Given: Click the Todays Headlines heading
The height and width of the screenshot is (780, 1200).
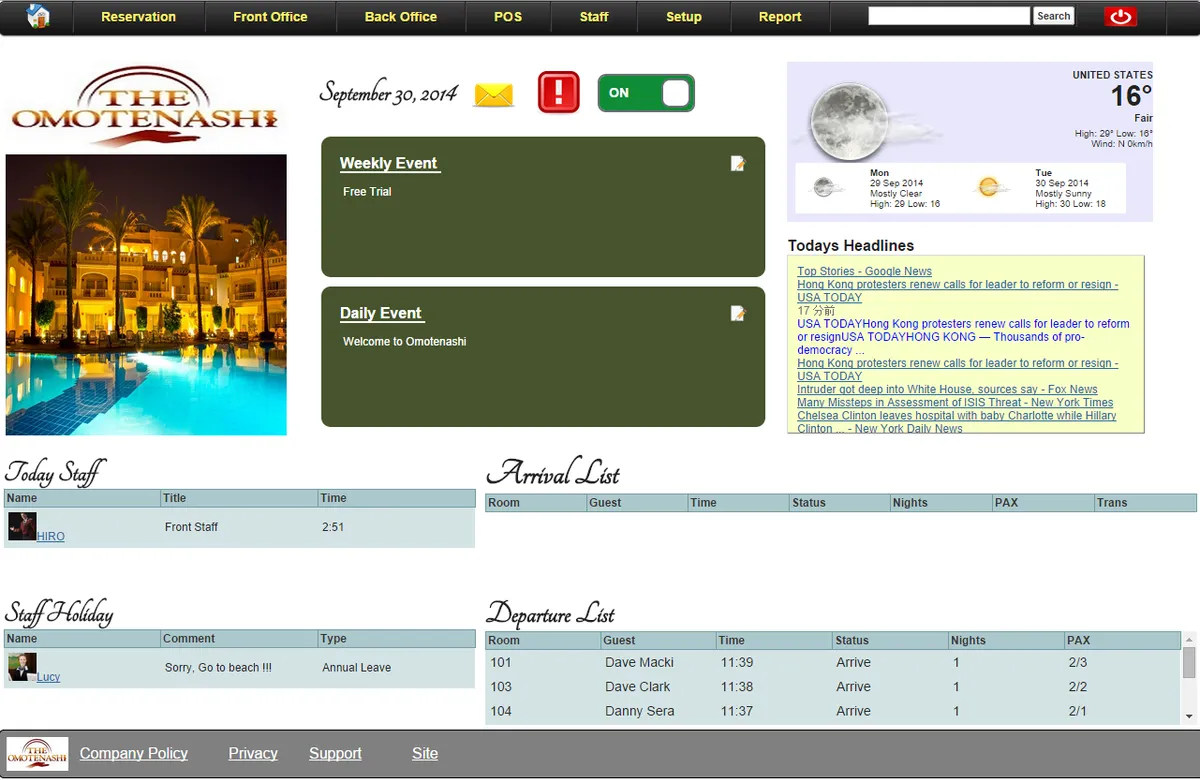Looking at the screenshot, I should coord(851,246).
